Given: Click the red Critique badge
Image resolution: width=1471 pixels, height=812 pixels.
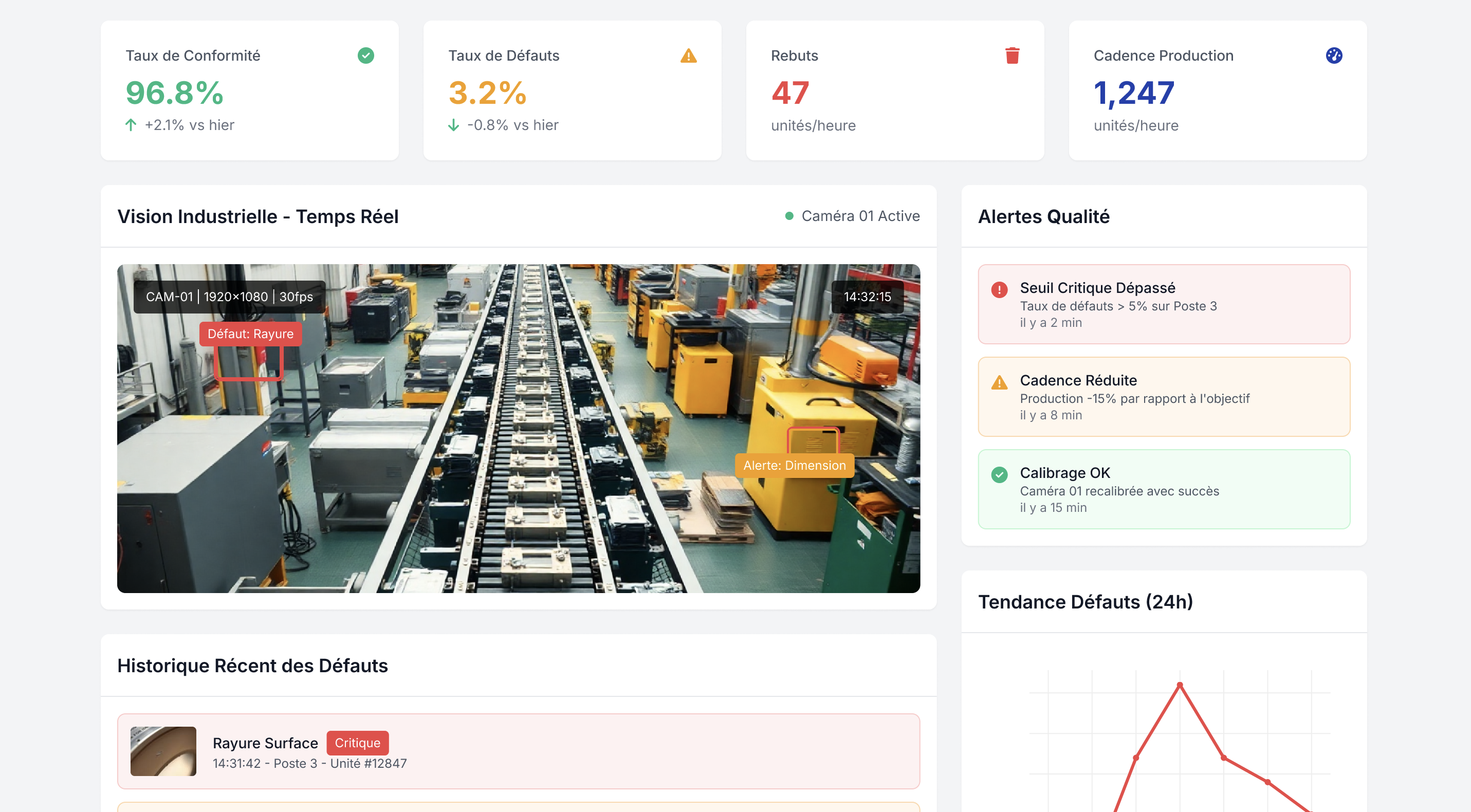Looking at the screenshot, I should tap(358, 742).
